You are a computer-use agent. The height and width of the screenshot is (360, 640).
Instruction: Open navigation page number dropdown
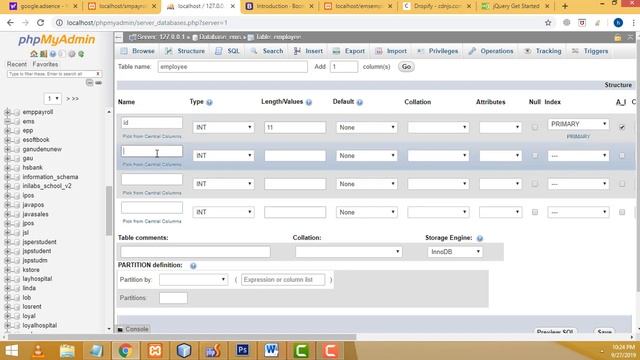(x=52, y=98)
